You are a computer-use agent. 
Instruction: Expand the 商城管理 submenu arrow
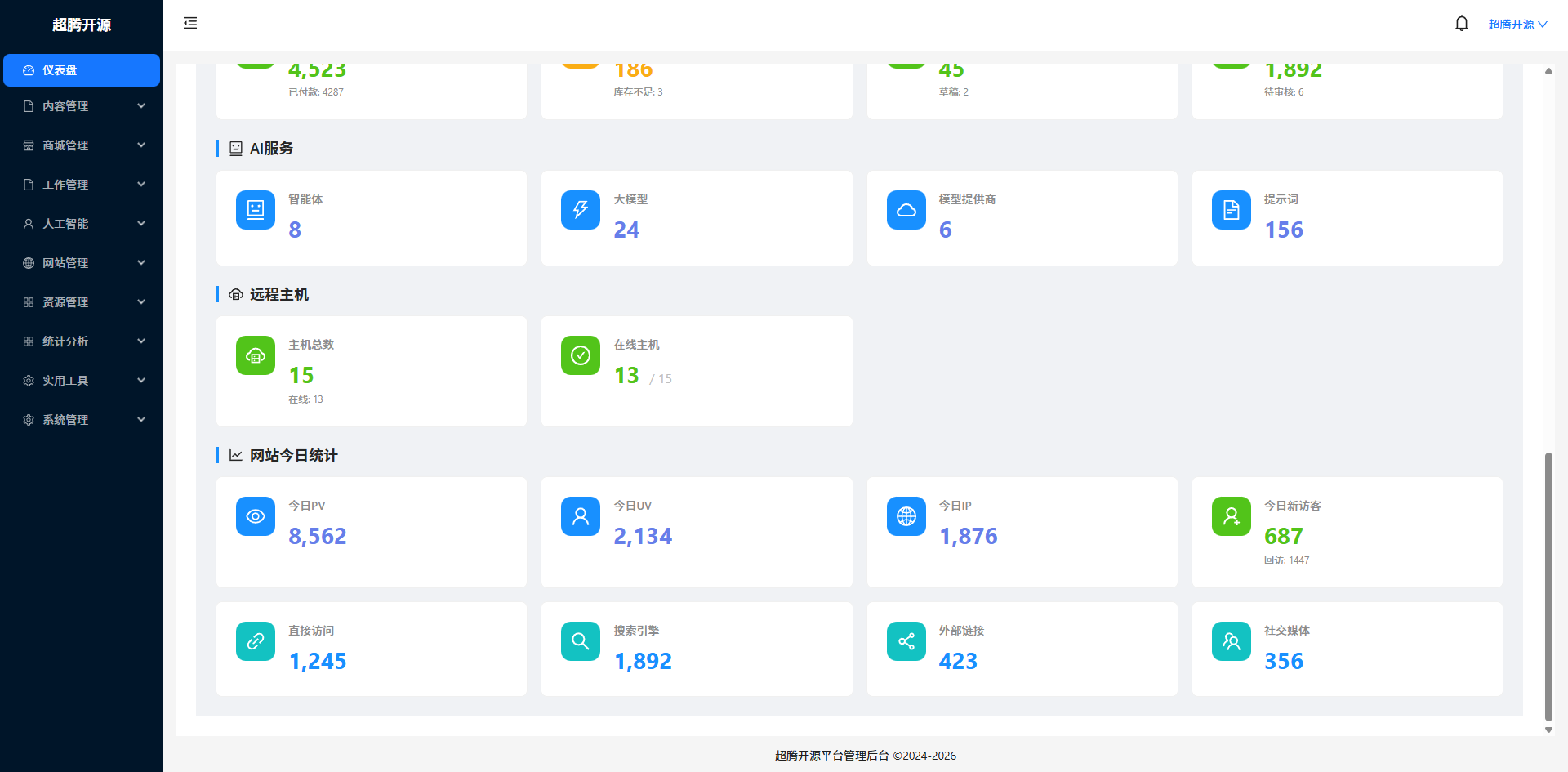(x=141, y=145)
